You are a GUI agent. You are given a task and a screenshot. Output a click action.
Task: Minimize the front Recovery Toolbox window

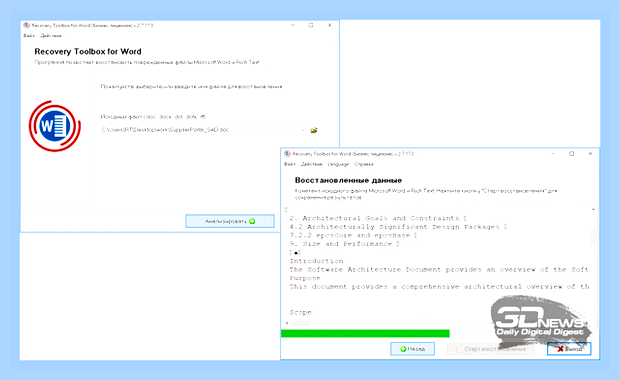pyautogui.click(x=553, y=154)
